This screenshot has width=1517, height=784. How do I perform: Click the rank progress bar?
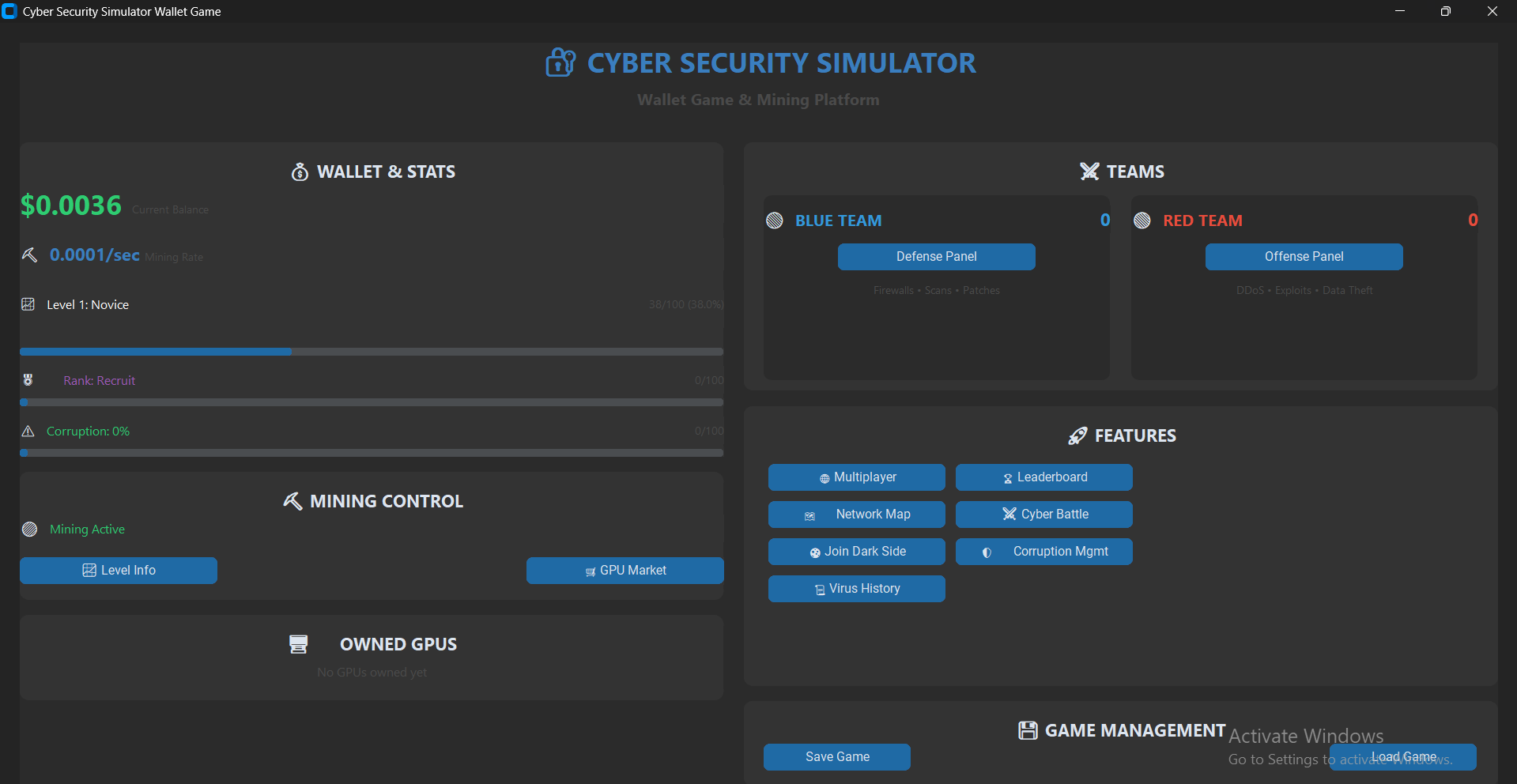tap(372, 402)
